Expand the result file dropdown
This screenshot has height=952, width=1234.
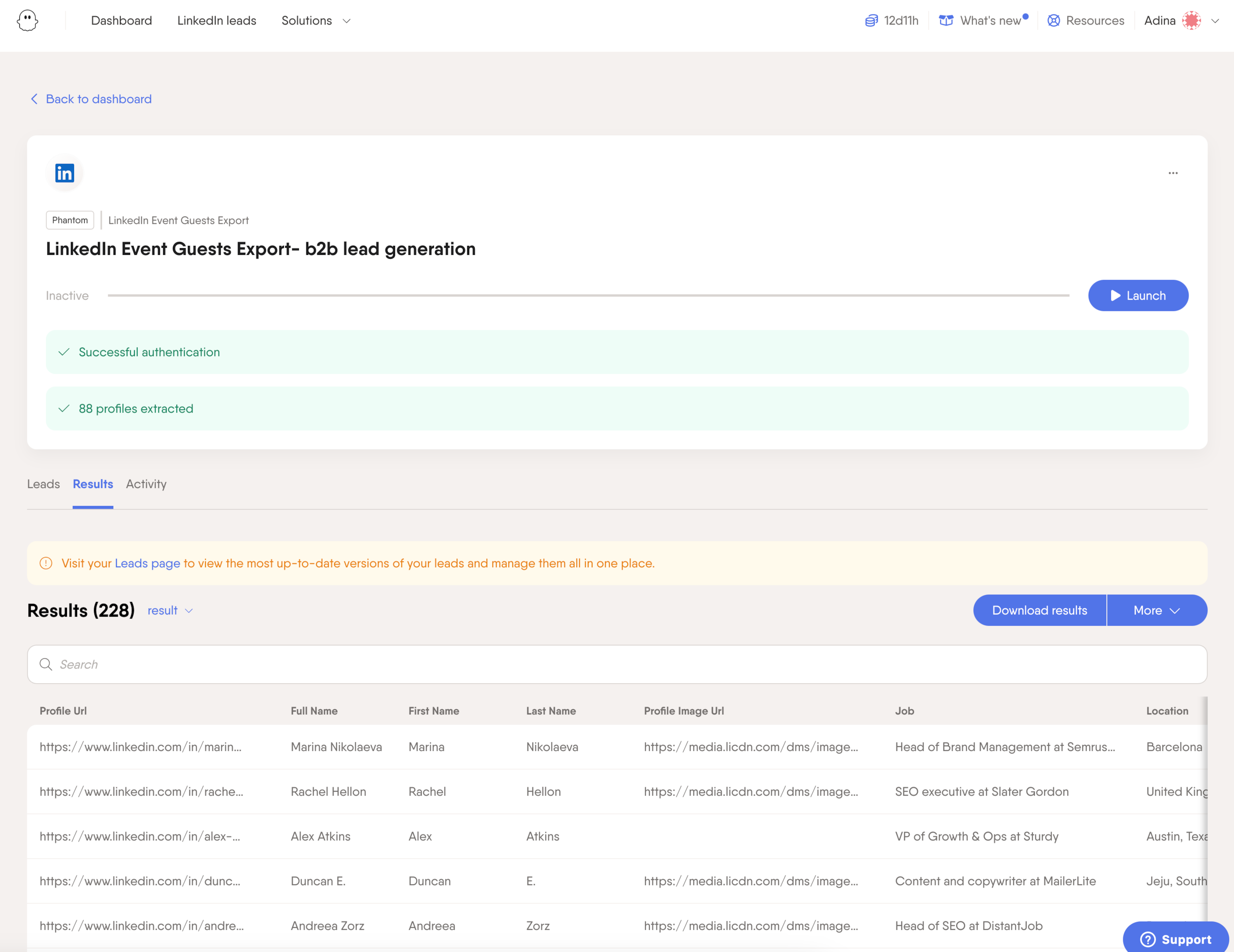click(x=170, y=611)
